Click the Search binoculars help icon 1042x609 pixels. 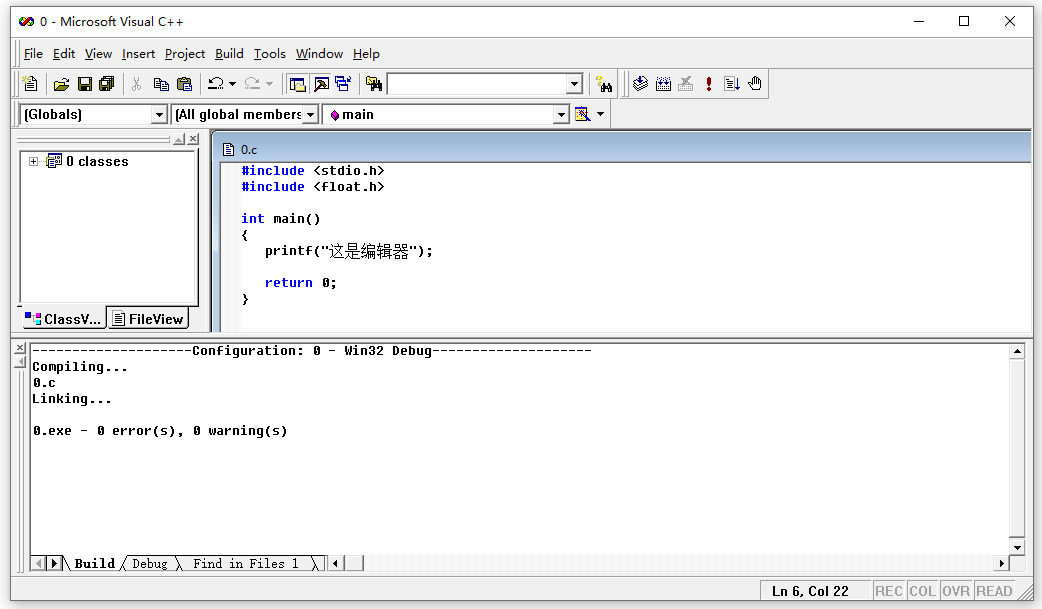604,84
